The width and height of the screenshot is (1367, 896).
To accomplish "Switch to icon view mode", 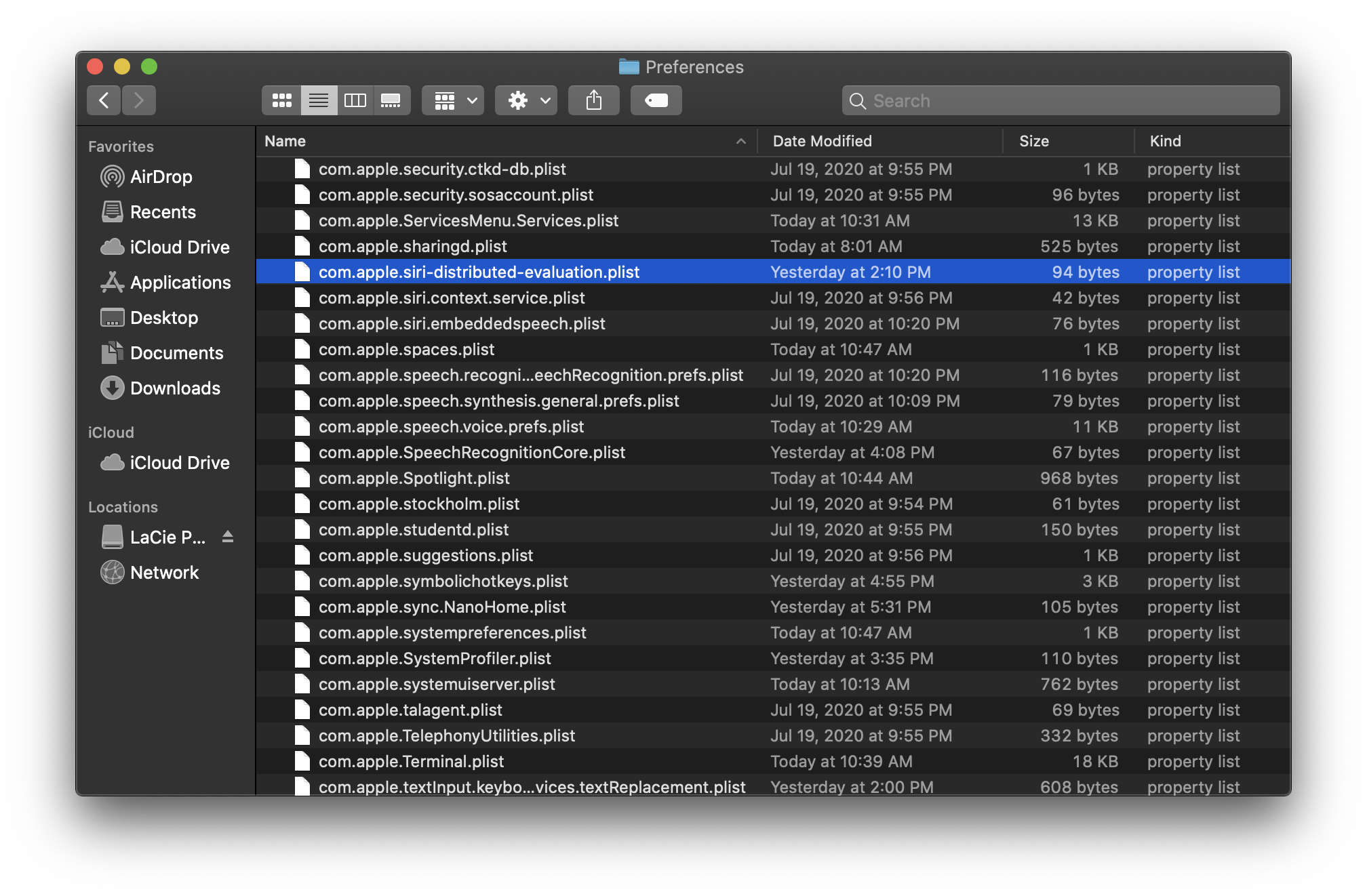I will tap(281, 101).
